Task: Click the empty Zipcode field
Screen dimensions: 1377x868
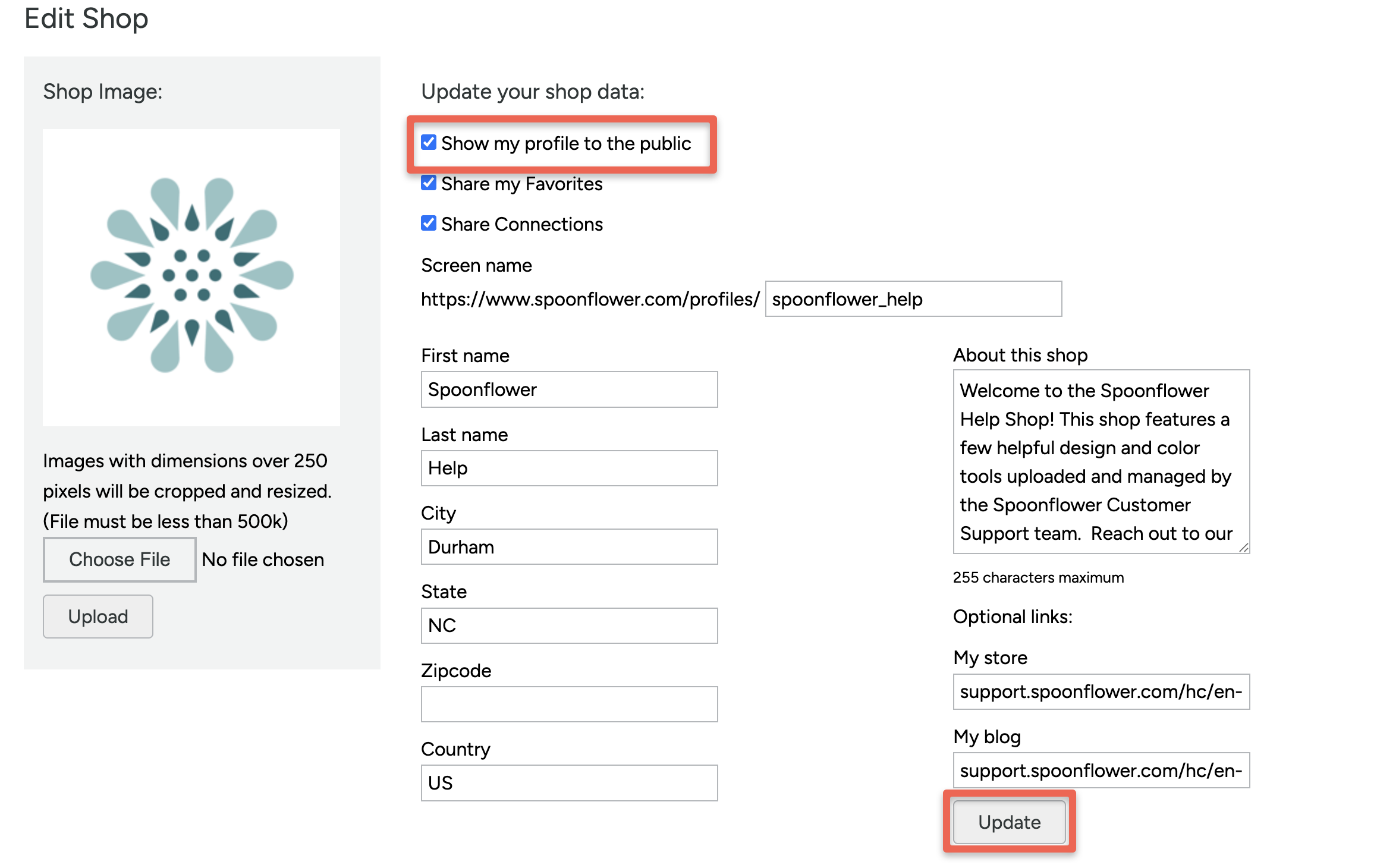Action: pos(568,703)
